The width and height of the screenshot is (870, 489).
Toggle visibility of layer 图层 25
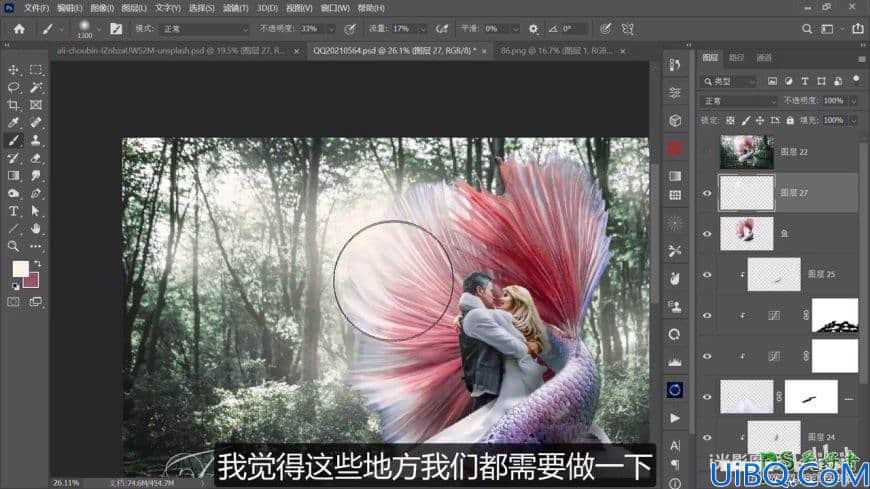point(707,274)
